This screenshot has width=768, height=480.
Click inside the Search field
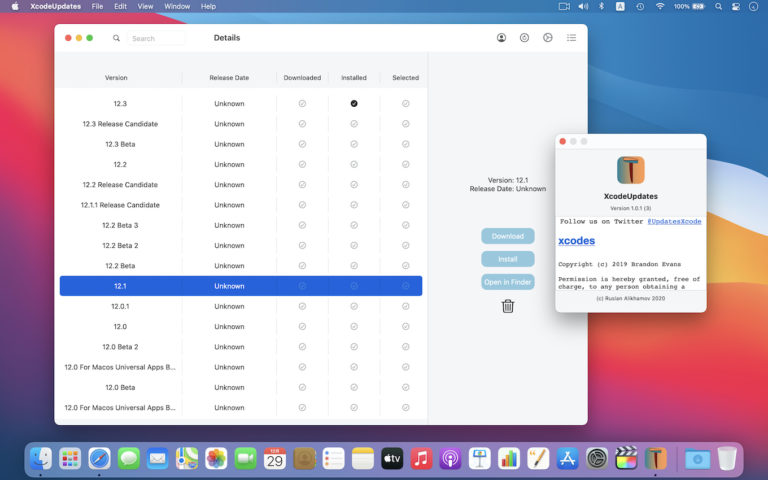click(x=156, y=38)
